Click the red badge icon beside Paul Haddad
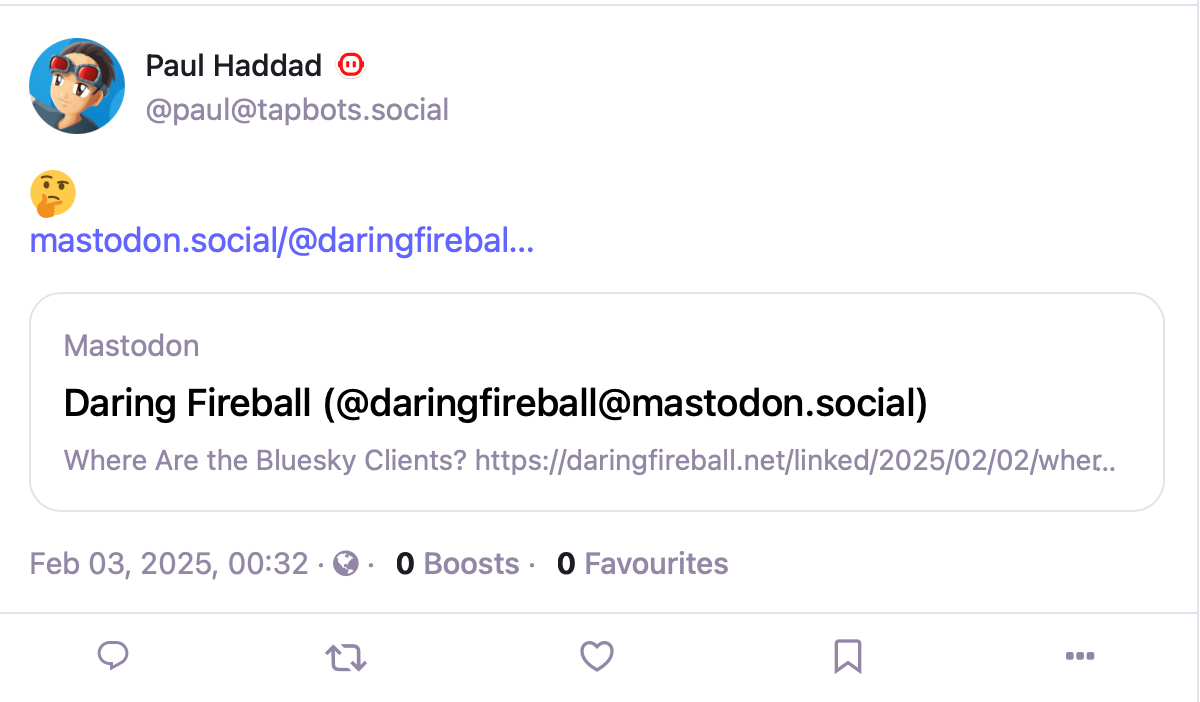 click(350, 66)
